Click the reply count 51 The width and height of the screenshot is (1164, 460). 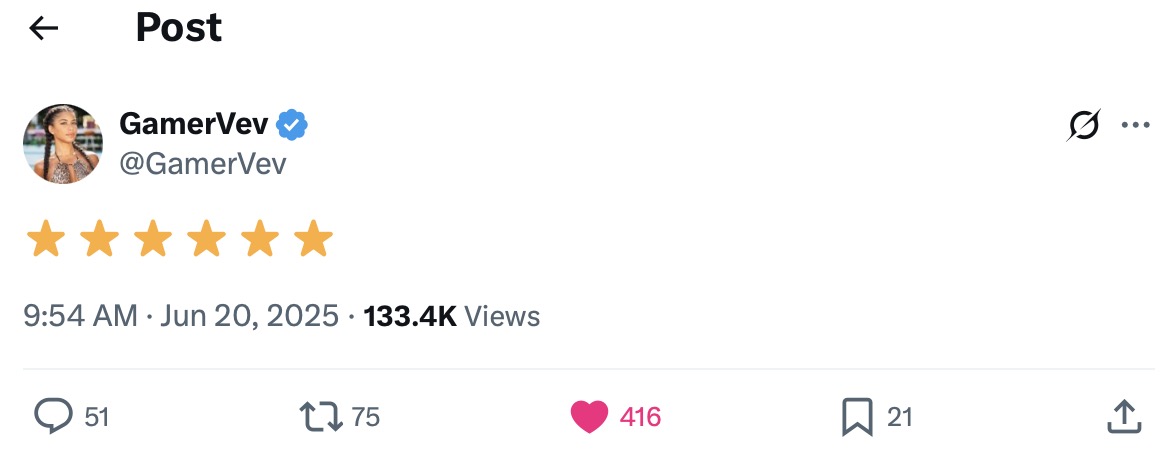tap(96, 416)
